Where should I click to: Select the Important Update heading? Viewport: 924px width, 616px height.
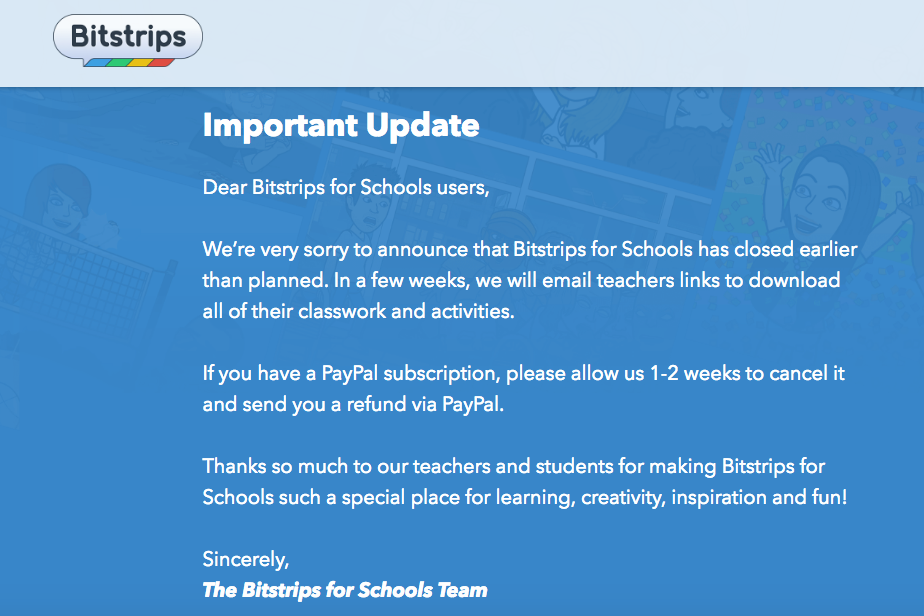coord(341,126)
